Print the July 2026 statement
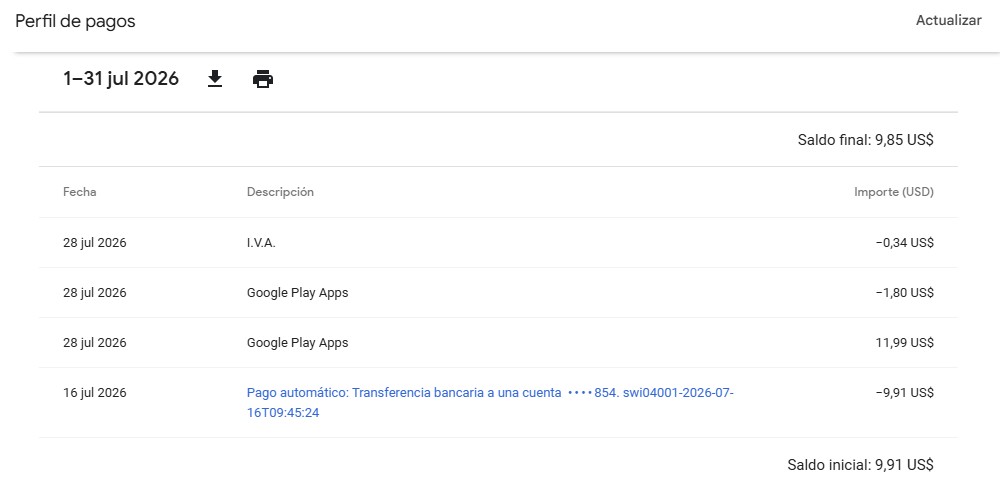The width and height of the screenshot is (1000, 497). pyautogui.click(x=263, y=80)
